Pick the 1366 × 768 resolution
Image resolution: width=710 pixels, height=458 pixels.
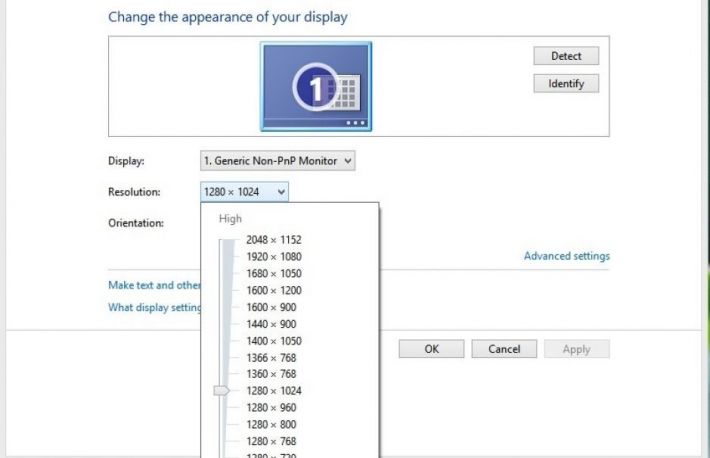point(270,358)
